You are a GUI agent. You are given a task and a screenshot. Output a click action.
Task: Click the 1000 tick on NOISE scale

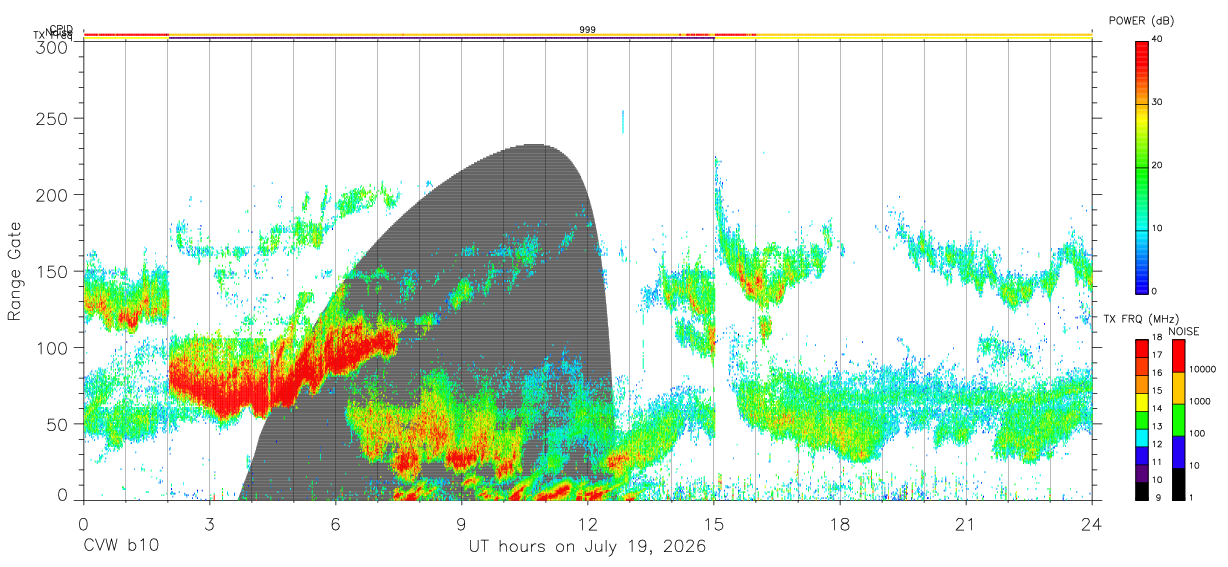[x=1200, y=401]
